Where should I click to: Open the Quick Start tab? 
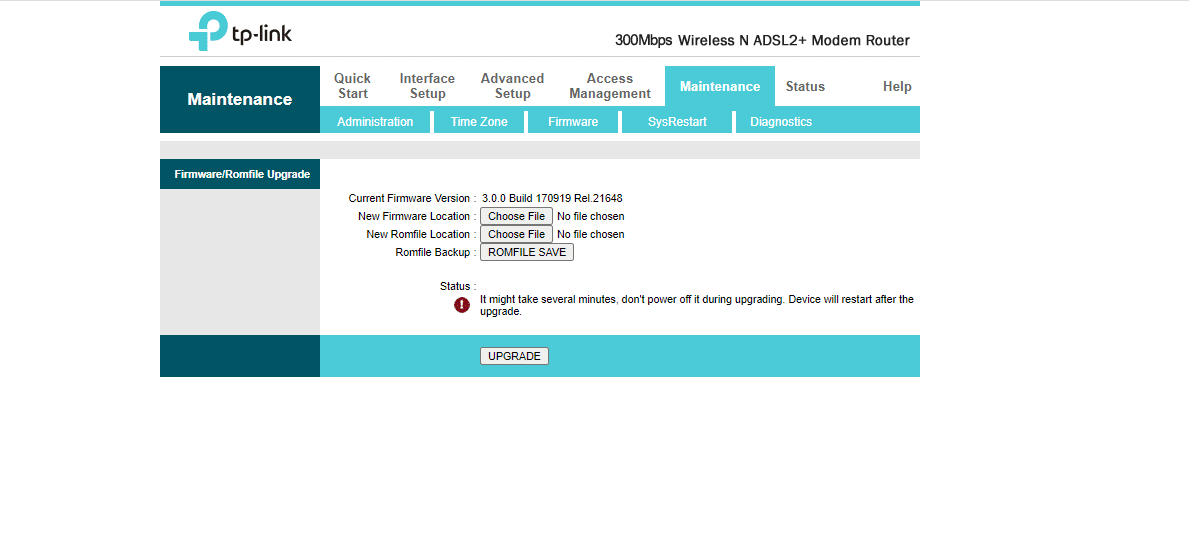[x=352, y=86]
